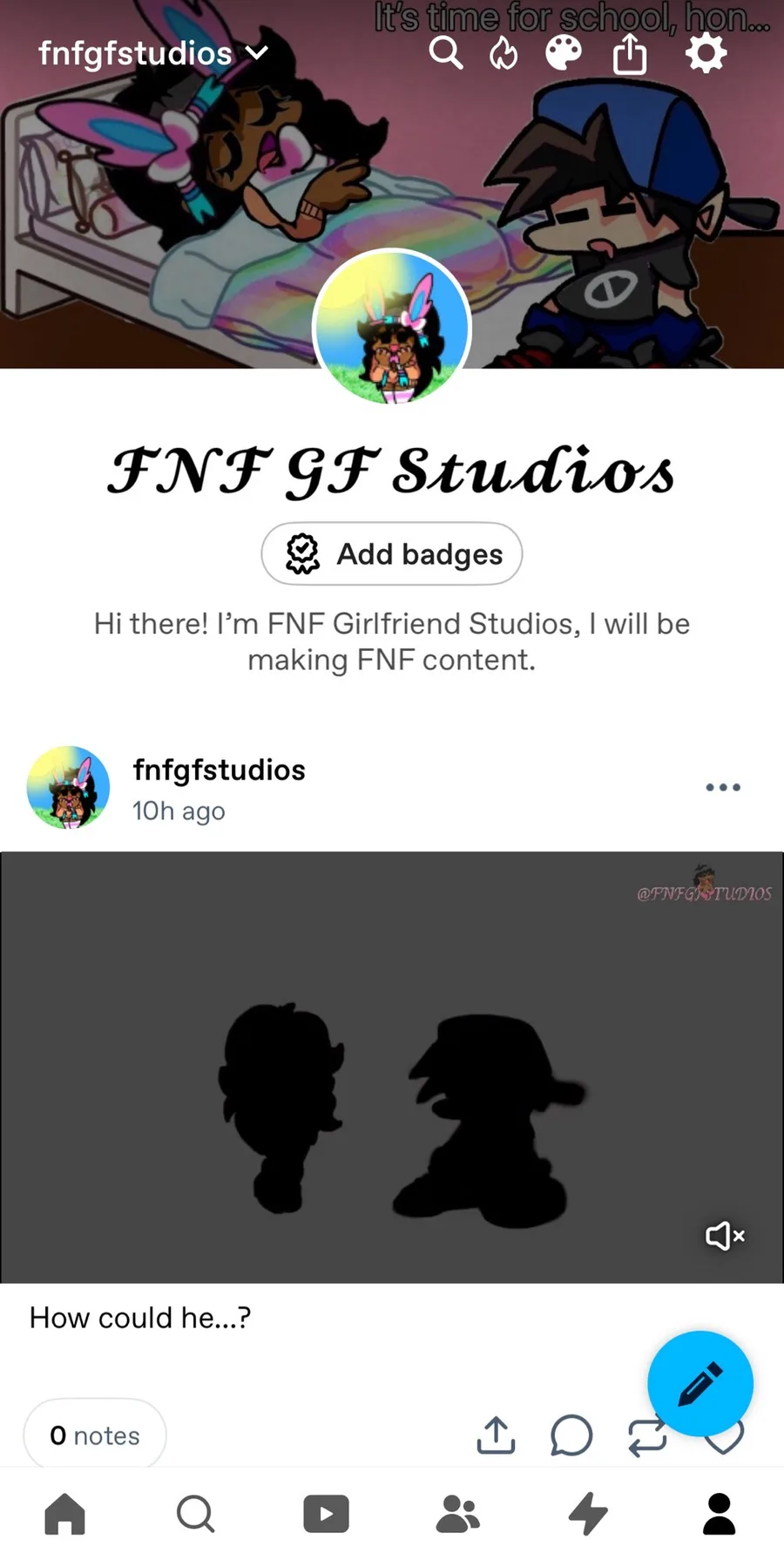Share the blog via header share icon
This screenshot has height=1560, width=784.
[x=630, y=54]
